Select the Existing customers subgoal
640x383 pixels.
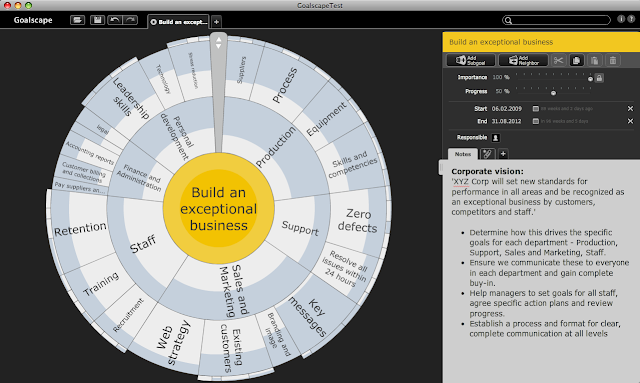(x=231, y=347)
